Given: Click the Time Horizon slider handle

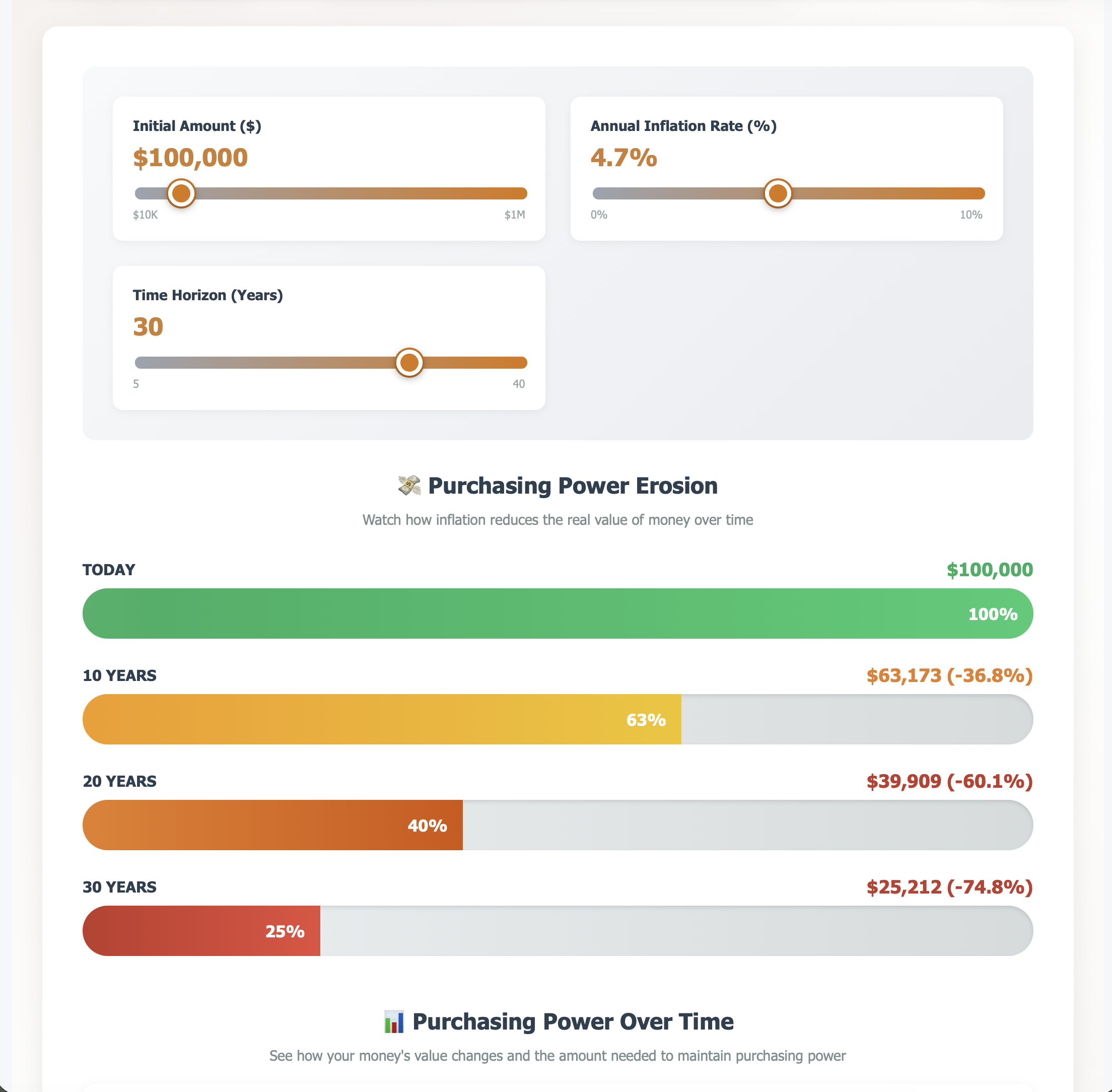Looking at the screenshot, I should 410,363.
